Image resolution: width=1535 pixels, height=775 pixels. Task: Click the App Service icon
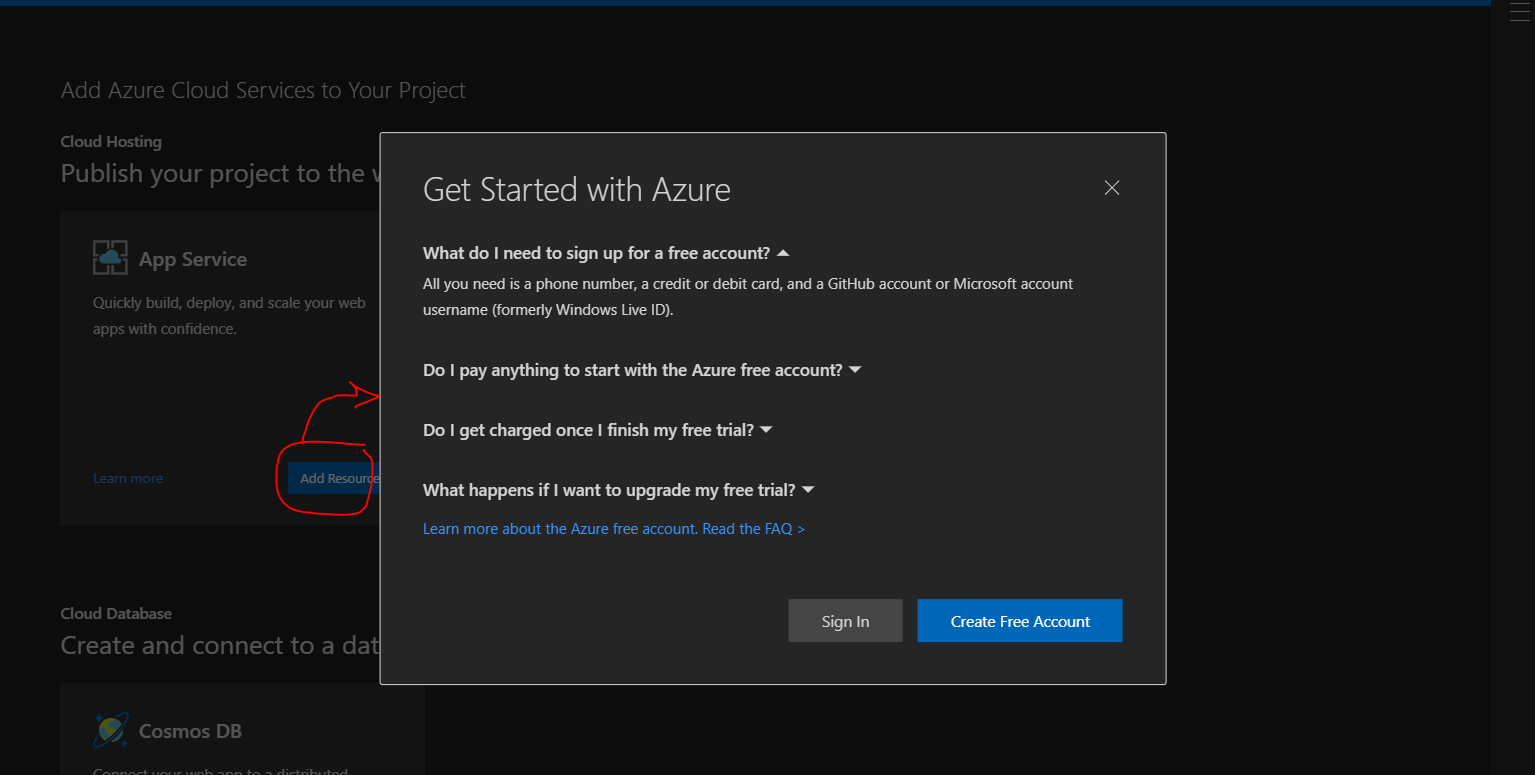click(x=110, y=258)
